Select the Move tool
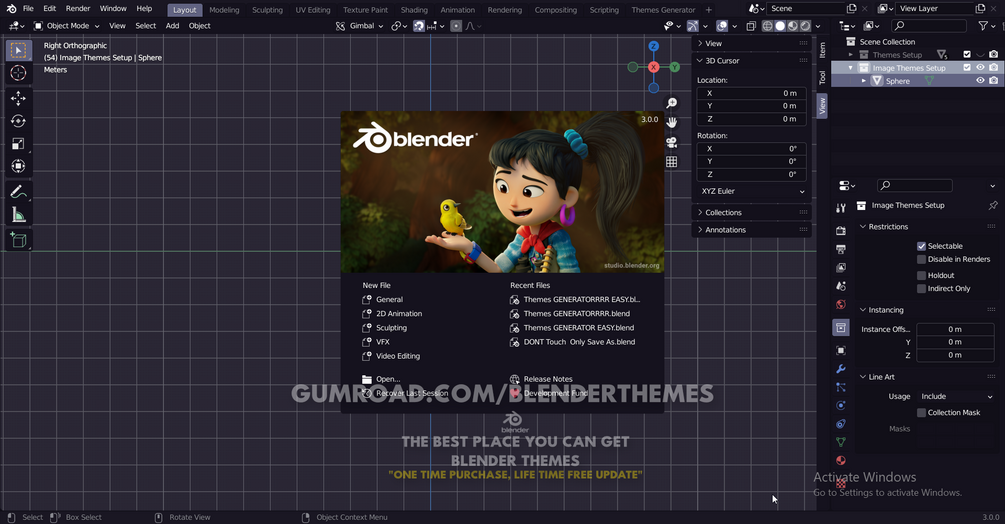The image size is (1005, 524). 19,98
